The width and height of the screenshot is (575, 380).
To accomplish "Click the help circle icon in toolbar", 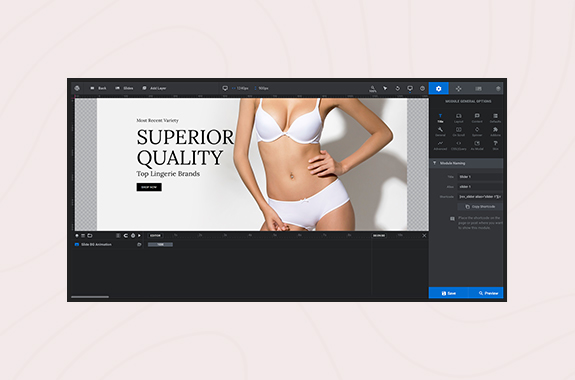I will [422, 88].
